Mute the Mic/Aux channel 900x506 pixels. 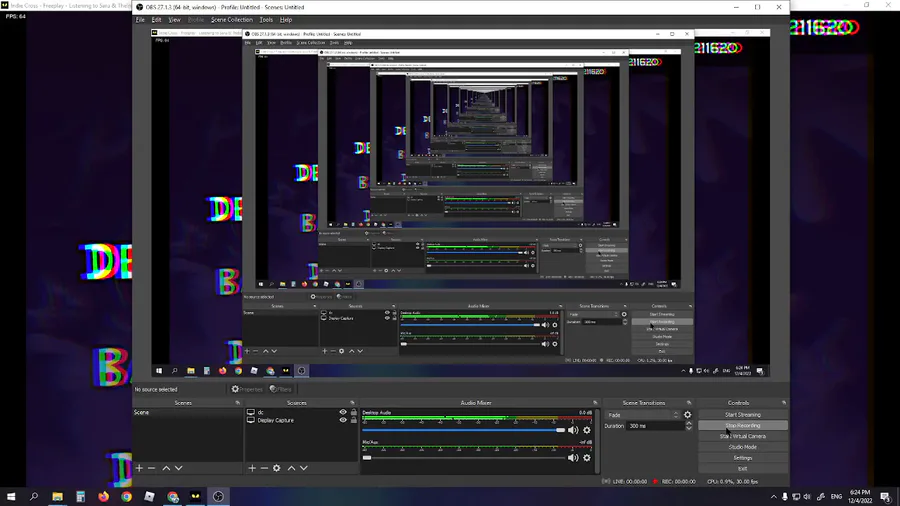(573, 458)
